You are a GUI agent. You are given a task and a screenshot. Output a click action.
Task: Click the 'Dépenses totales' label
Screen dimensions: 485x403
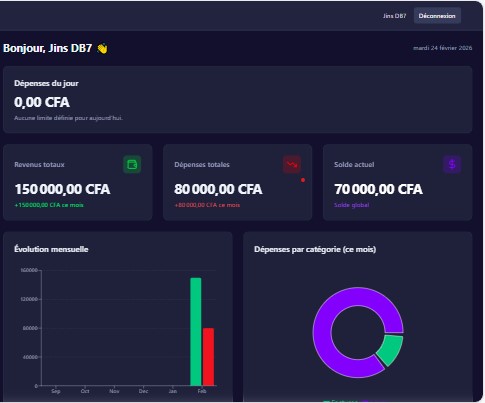pyautogui.click(x=202, y=165)
